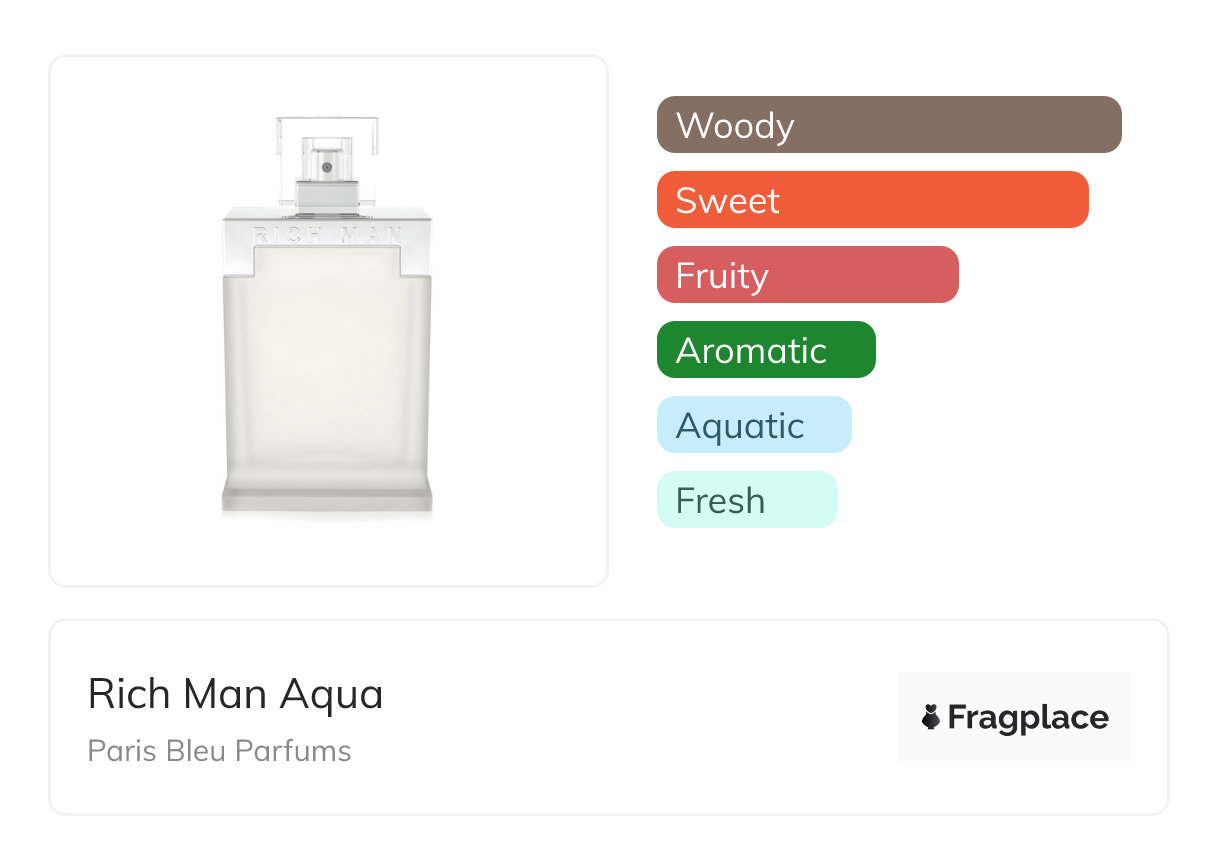The height and width of the screenshot is (864, 1218).
Task: Select the orange Sweet accord bar
Action: tap(872, 200)
